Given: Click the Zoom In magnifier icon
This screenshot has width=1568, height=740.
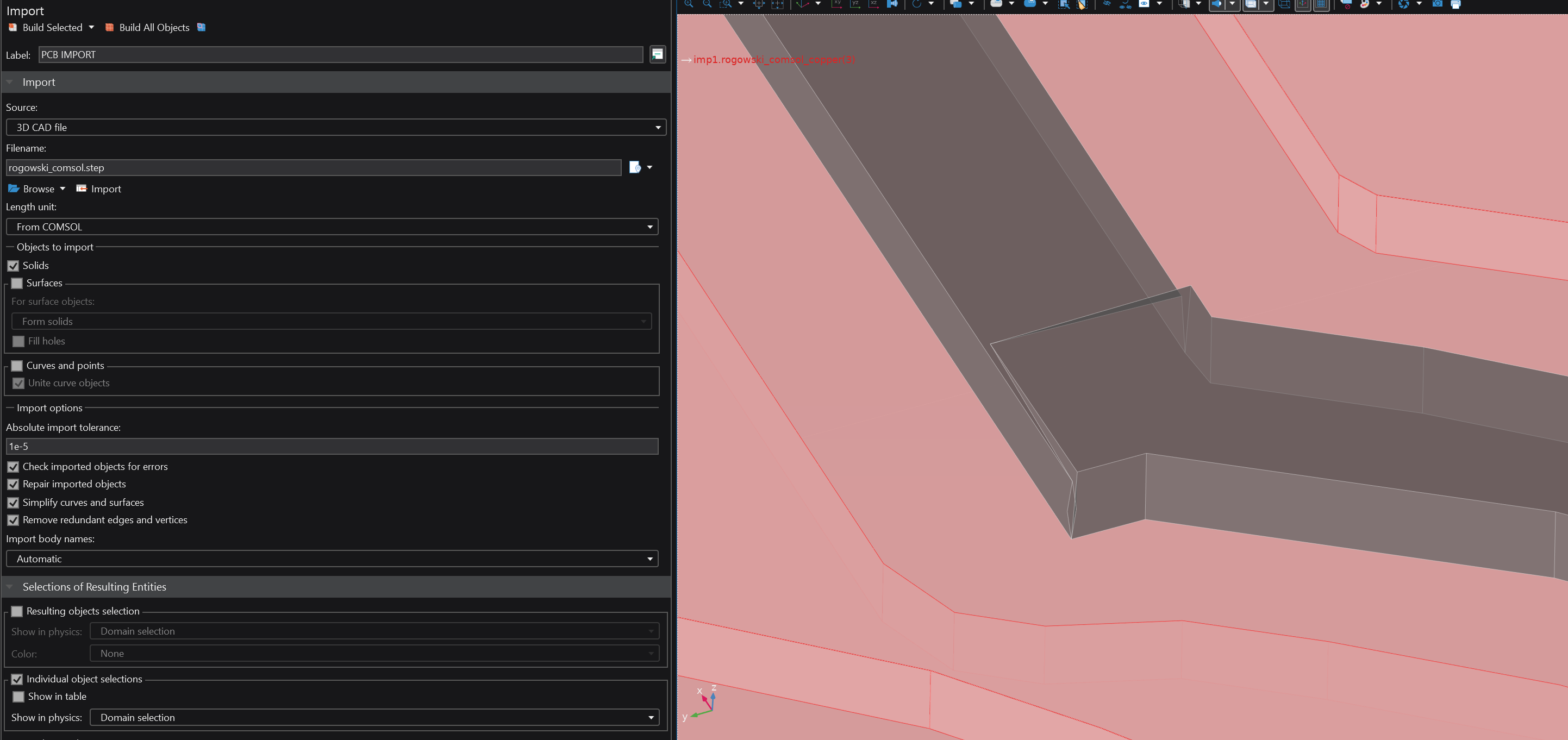Looking at the screenshot, I should pos(689,4).
